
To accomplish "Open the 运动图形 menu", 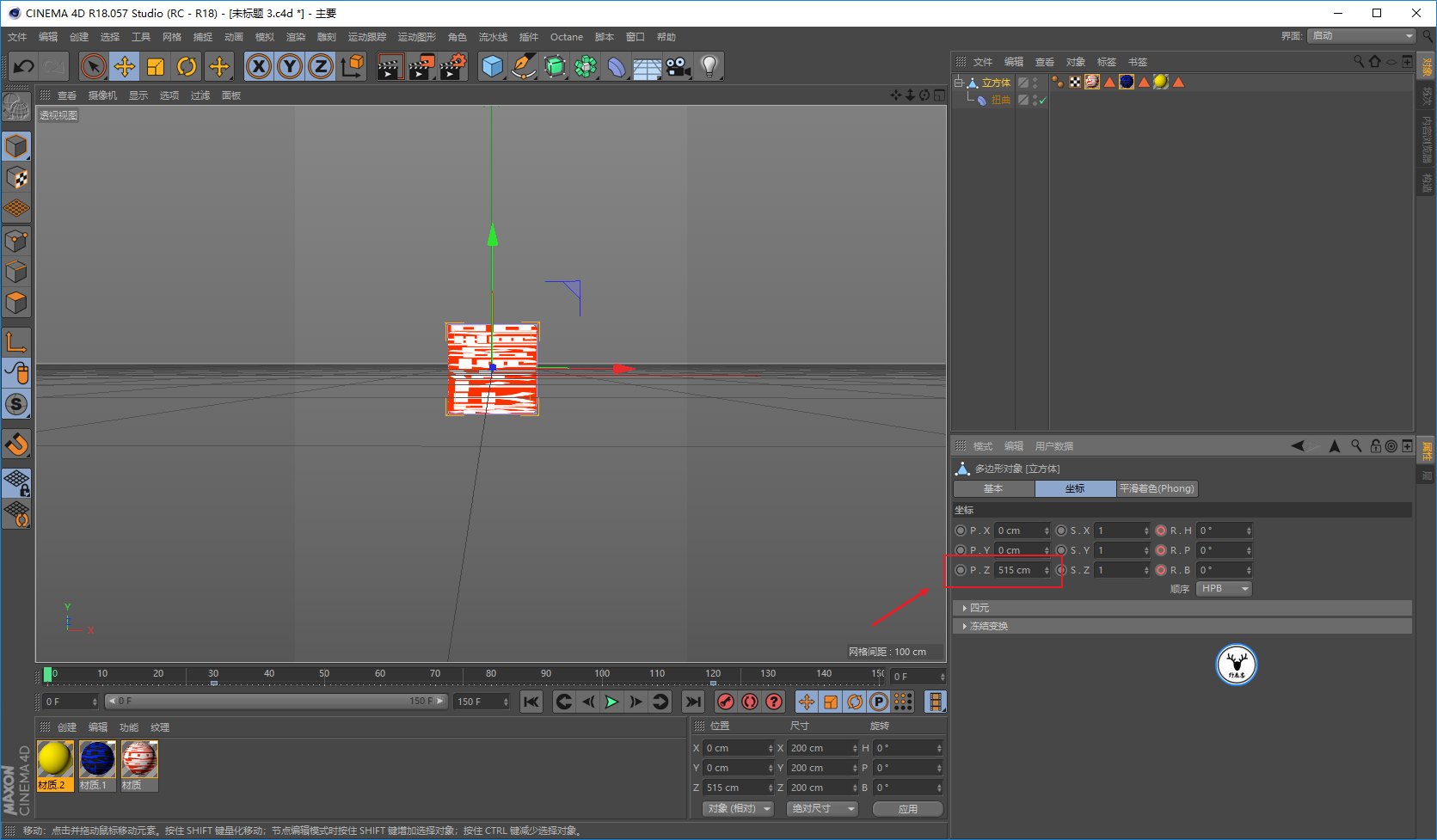I will (x=417, y=37).
